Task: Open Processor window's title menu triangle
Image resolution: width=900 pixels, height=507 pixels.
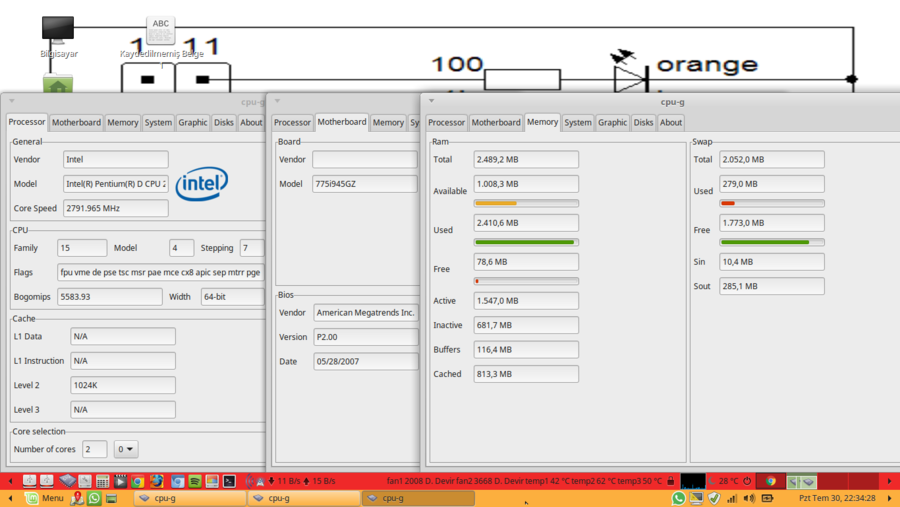Action: [x=11, y=101]
